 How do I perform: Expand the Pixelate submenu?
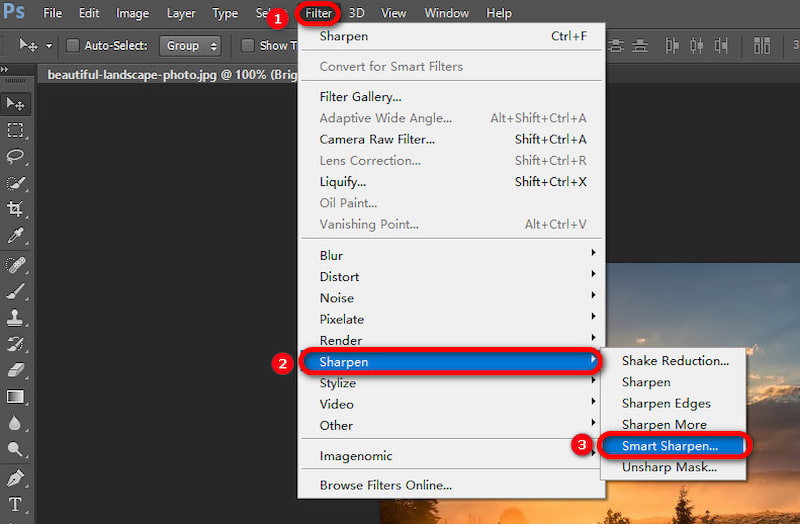click(452, 319)
